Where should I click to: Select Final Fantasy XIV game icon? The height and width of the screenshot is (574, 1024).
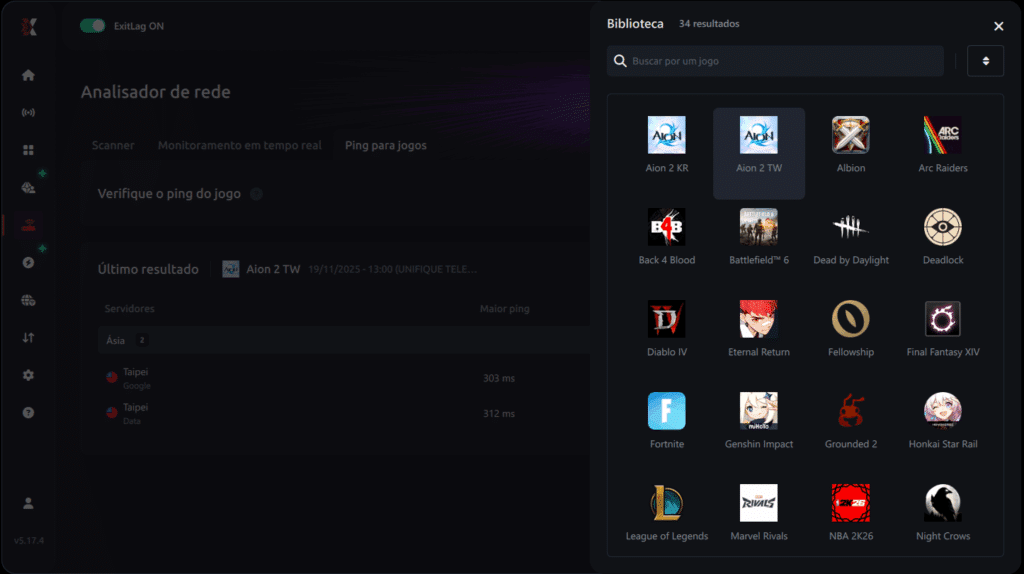click(x=943, y=319)
